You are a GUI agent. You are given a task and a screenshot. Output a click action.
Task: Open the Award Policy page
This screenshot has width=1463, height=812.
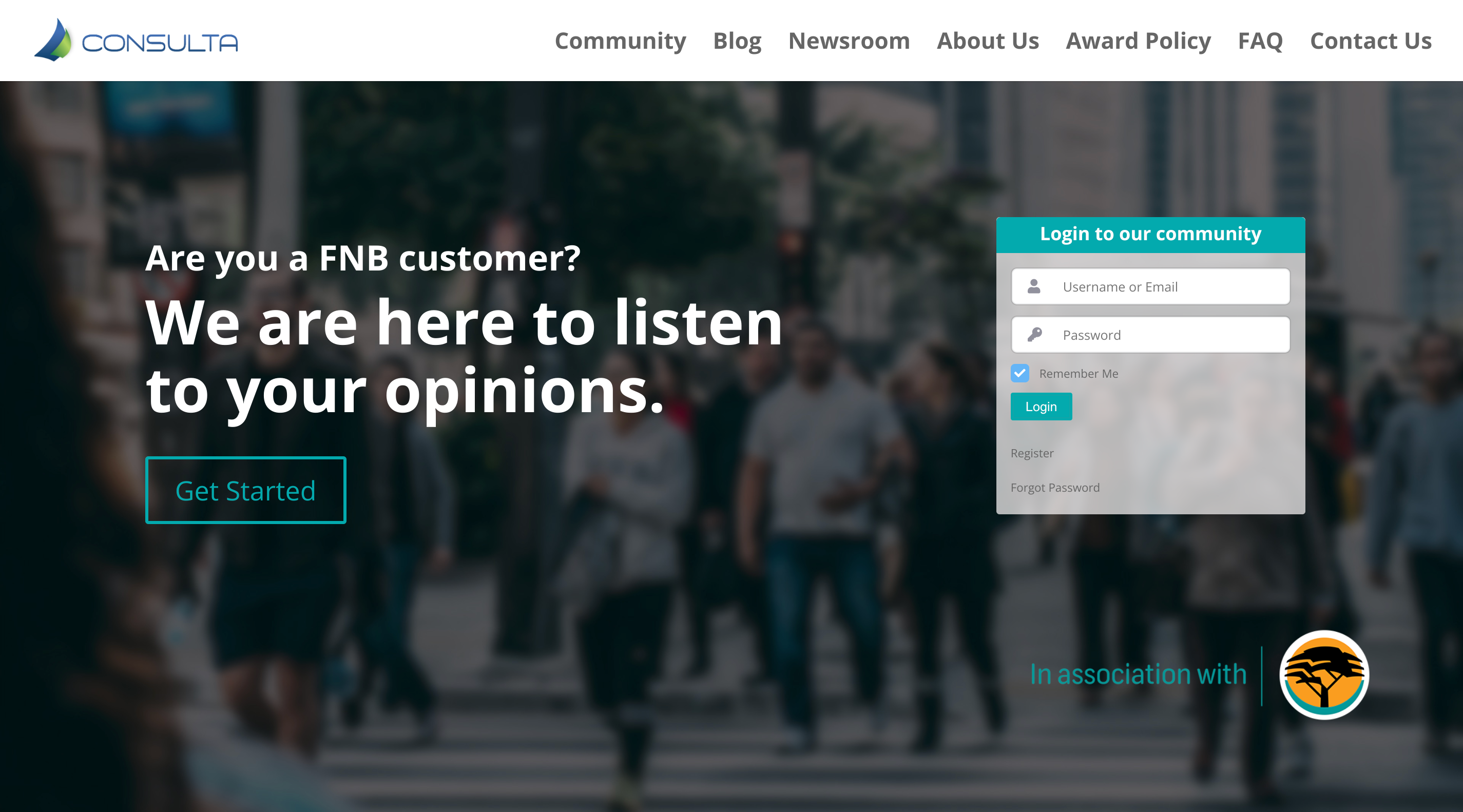[1138, 41]
